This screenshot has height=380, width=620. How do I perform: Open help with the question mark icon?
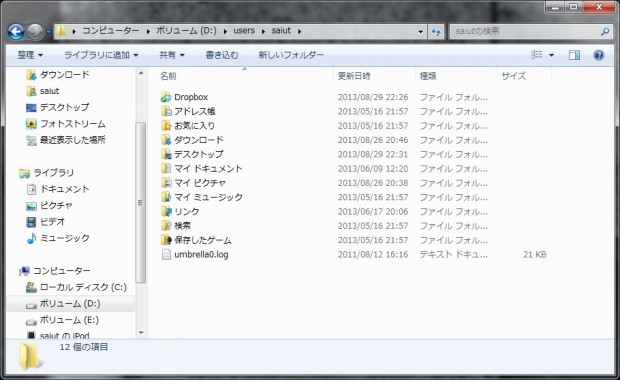coord(599,55)
